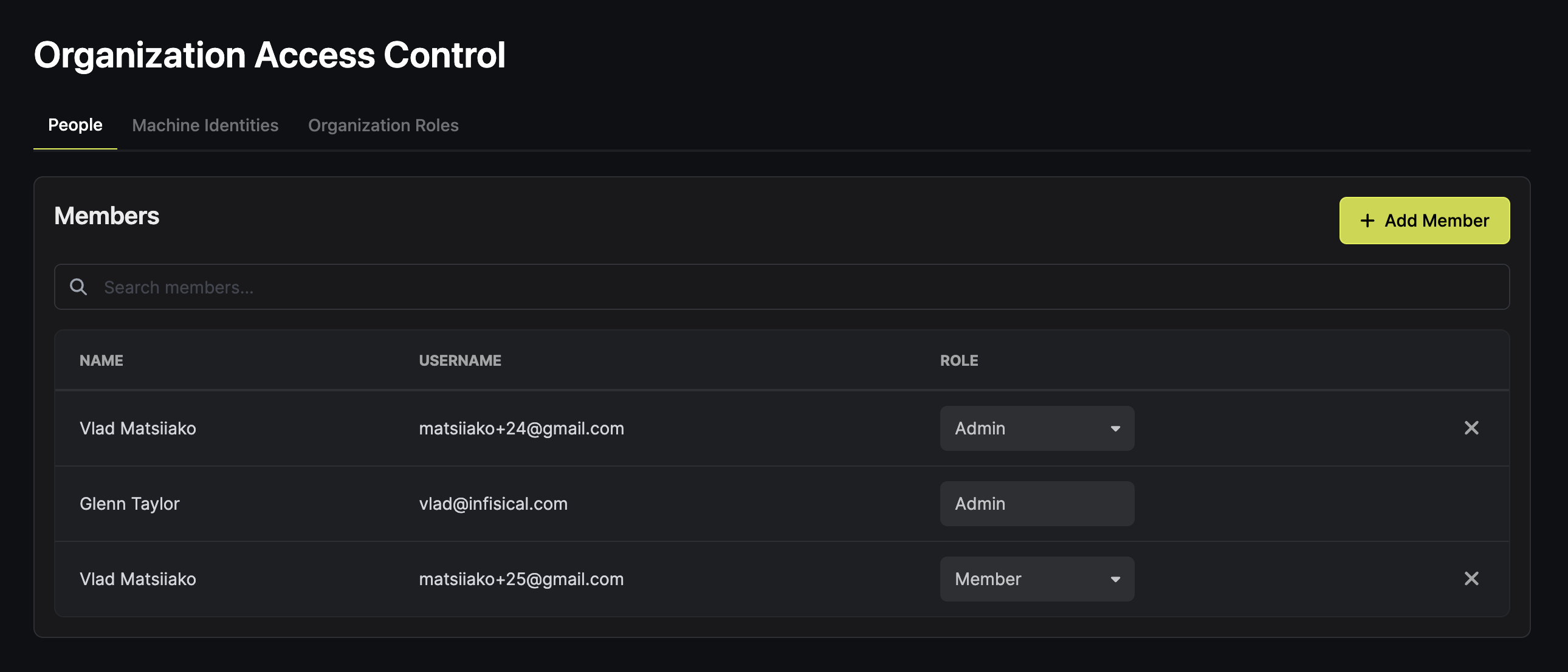Click the plus icon in Add Member

coord(1367,221)
